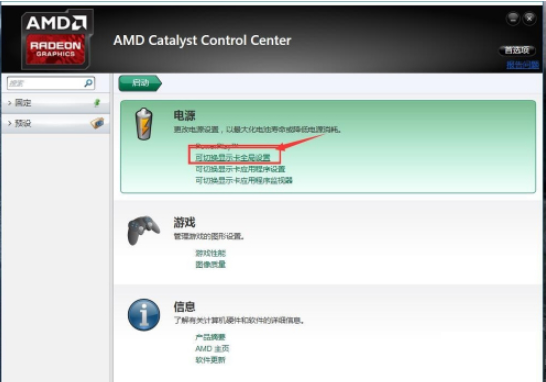This screenshot has height=382, width=546.
Task: Click the AMD Radeon Graphics logo
Action: pos(57,39)
